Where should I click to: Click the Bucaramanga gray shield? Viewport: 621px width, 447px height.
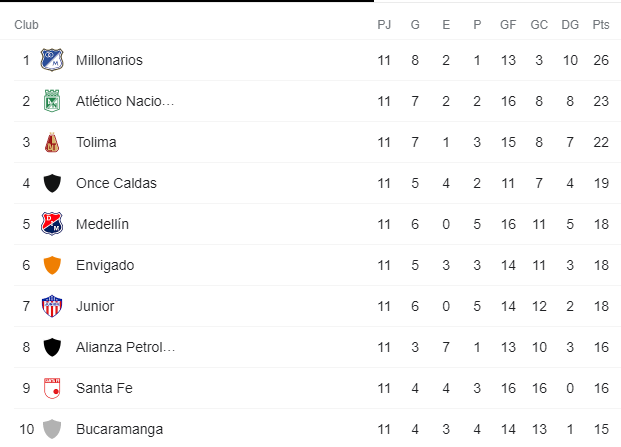click(52, 429)
